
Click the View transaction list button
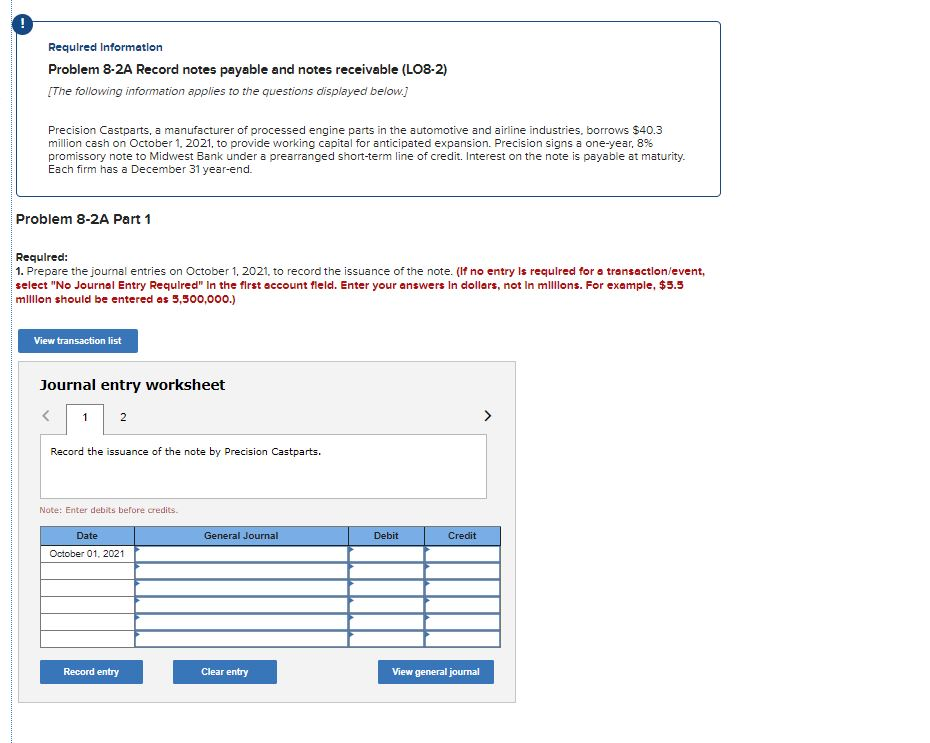pyautogui.click(x=78, y=340)
